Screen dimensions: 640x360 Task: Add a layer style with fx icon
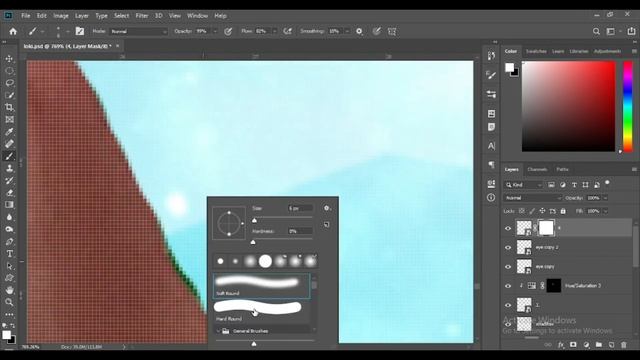[x=561, y=345]
